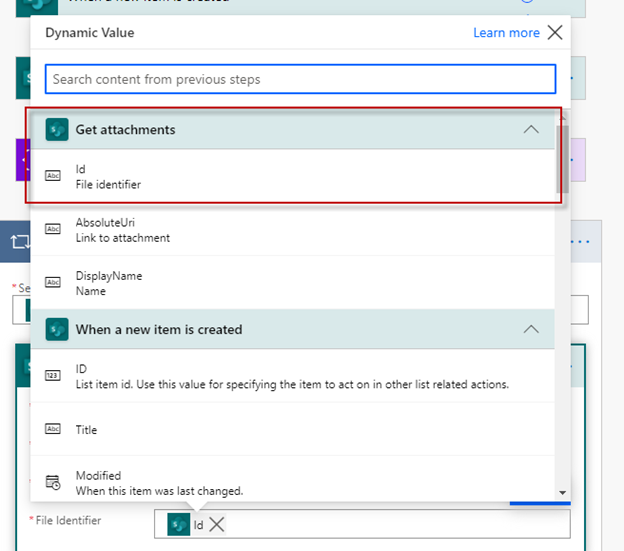Click the scroll down arrow of the dynamic list

[562, 493]
